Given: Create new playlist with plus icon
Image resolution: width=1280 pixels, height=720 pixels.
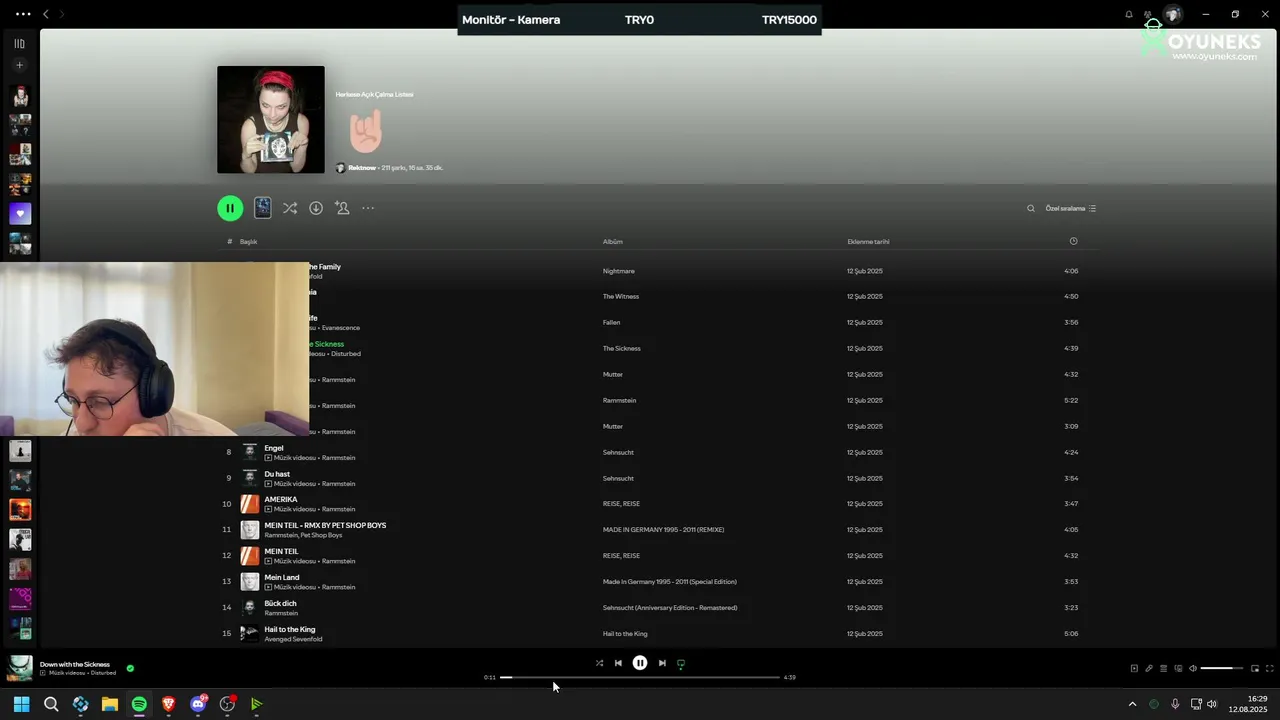Looking at the screenshot, I should point(19,65).
